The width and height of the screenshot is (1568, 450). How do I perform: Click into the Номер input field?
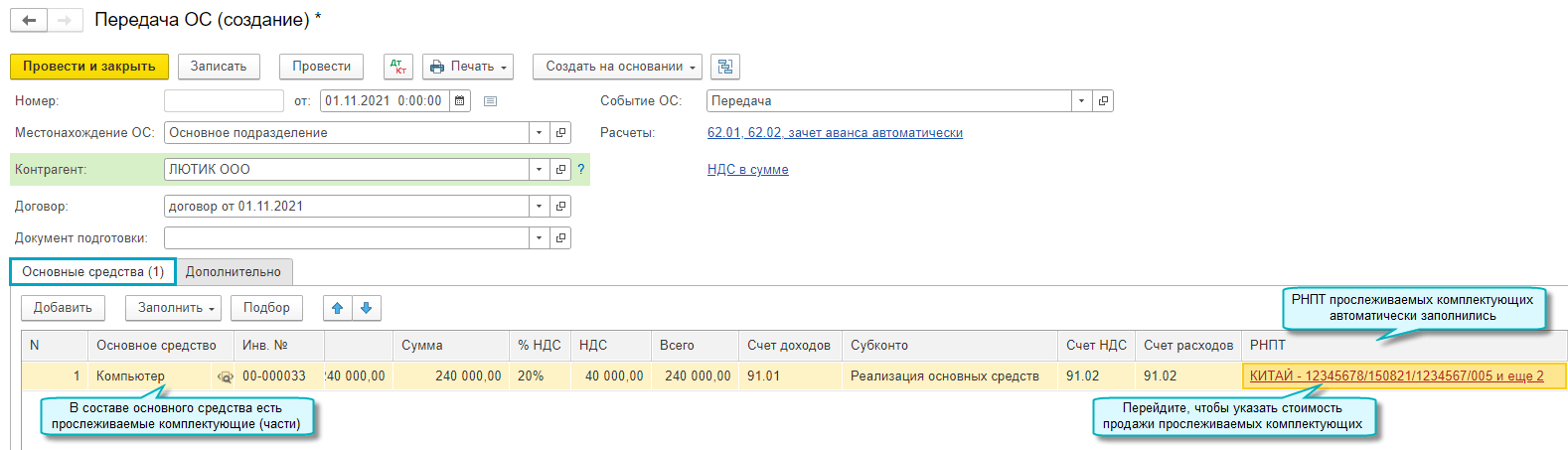tap(224, 100)
